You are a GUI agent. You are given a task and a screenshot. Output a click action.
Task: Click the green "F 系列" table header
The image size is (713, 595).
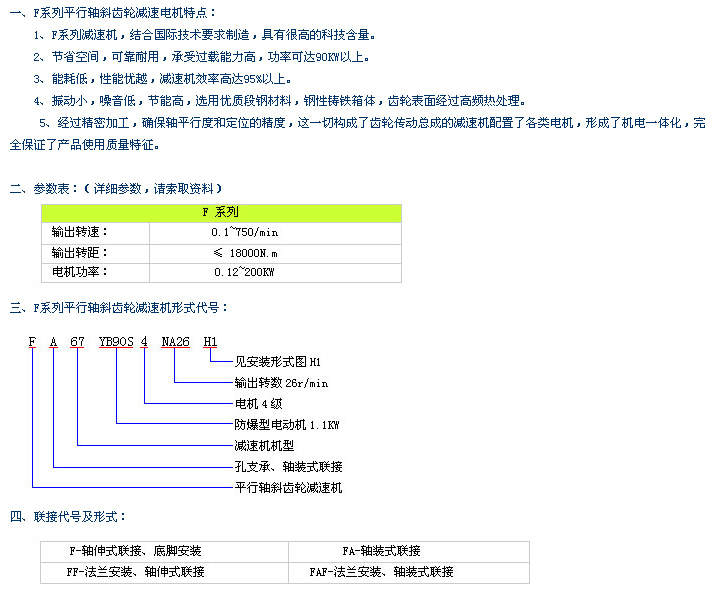point(221,213)
